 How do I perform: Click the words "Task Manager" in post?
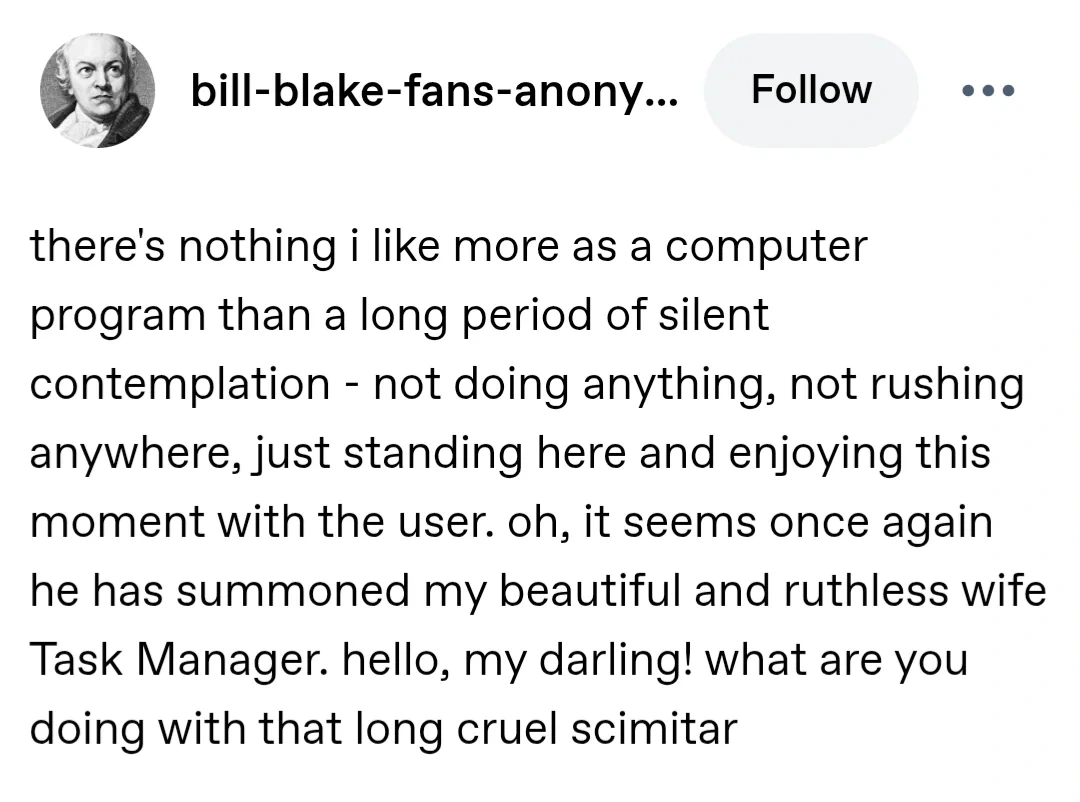click(178, 661)
